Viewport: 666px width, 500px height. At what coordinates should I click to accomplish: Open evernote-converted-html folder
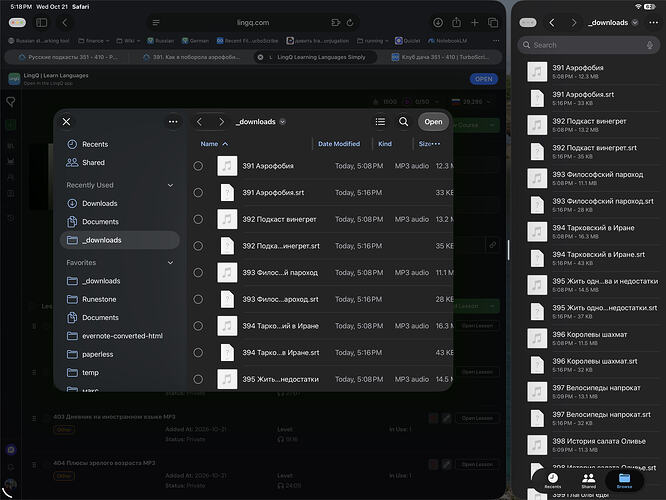pos(119,336)
